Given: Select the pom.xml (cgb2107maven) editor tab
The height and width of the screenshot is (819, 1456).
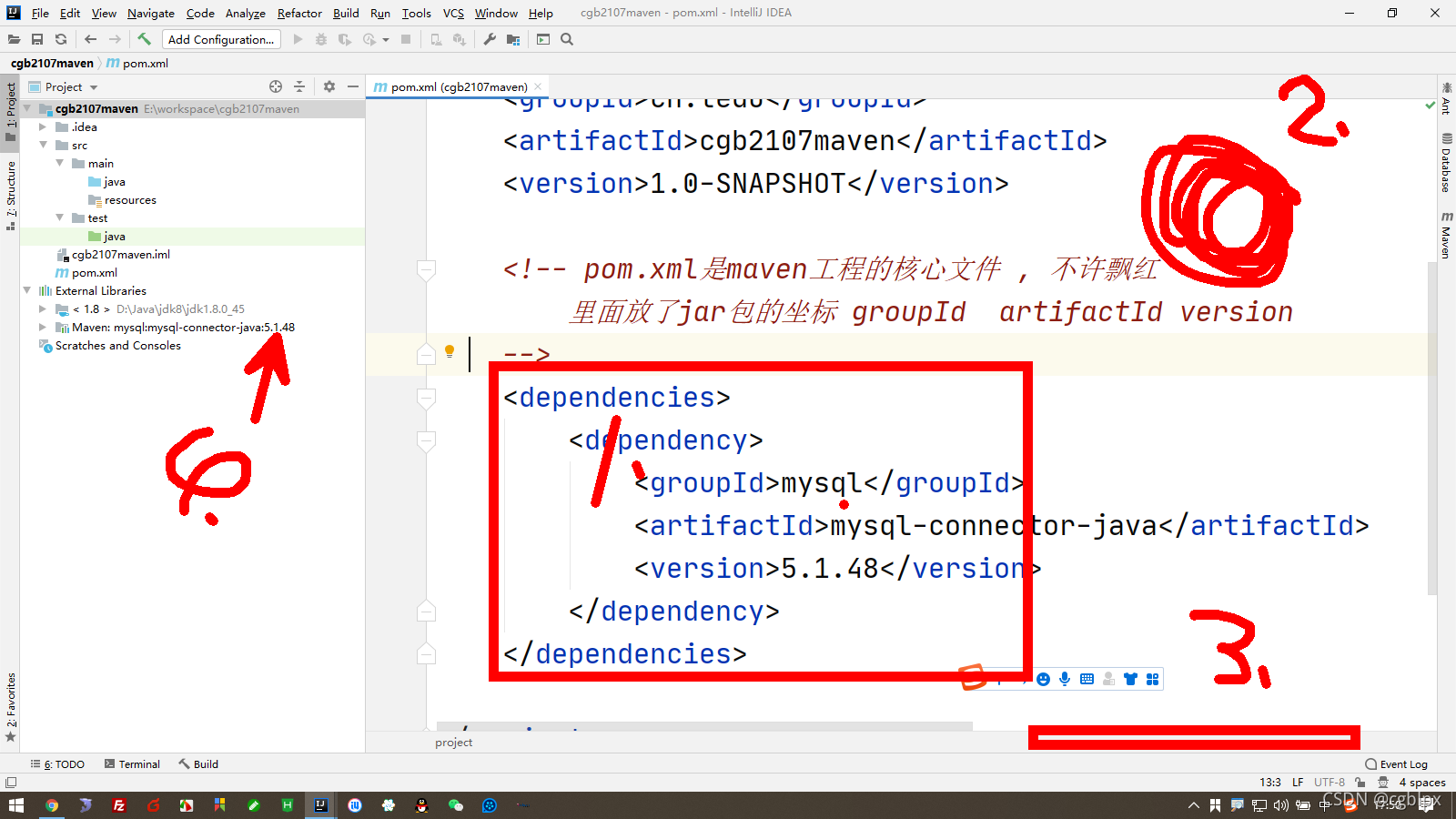Looking at the screenshot, I should pyautogui.click(x=458, y=86).
